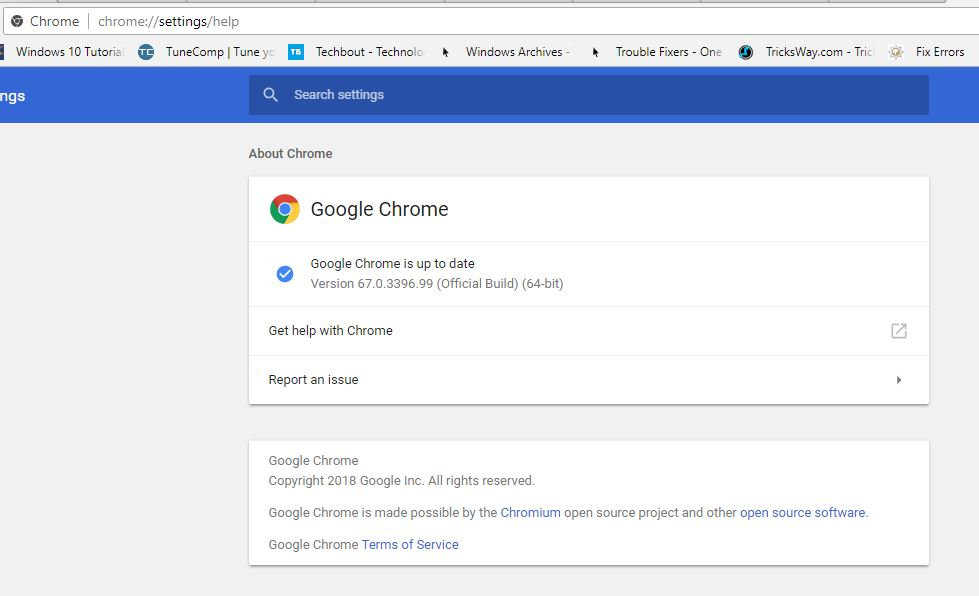The height and width of the screenshot is (596, 979).
Task: Focus the Search settings field
Action: pyautogui.click(x=589, y=95)
